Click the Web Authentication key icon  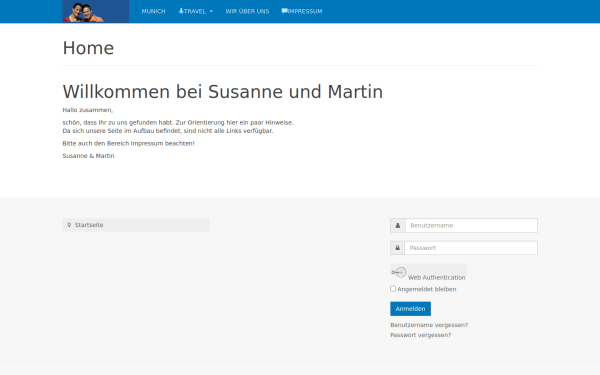[399, 272]
